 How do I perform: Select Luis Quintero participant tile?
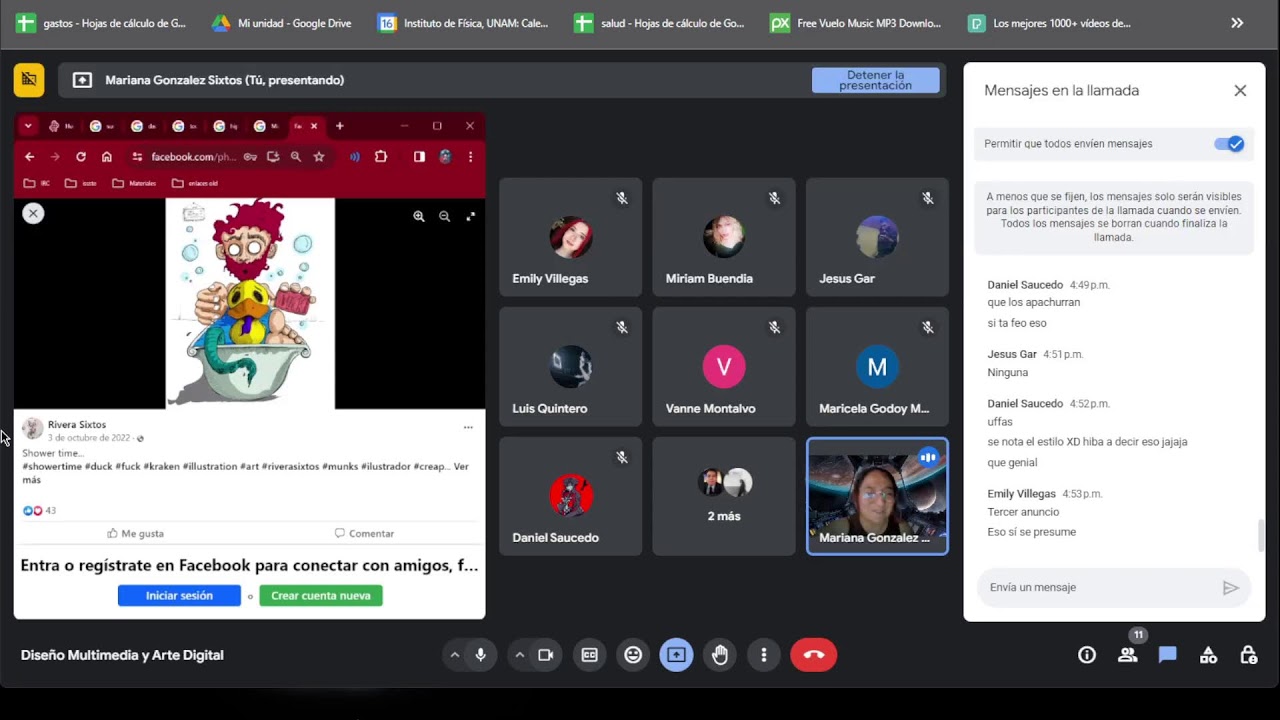tap(570, 367)
